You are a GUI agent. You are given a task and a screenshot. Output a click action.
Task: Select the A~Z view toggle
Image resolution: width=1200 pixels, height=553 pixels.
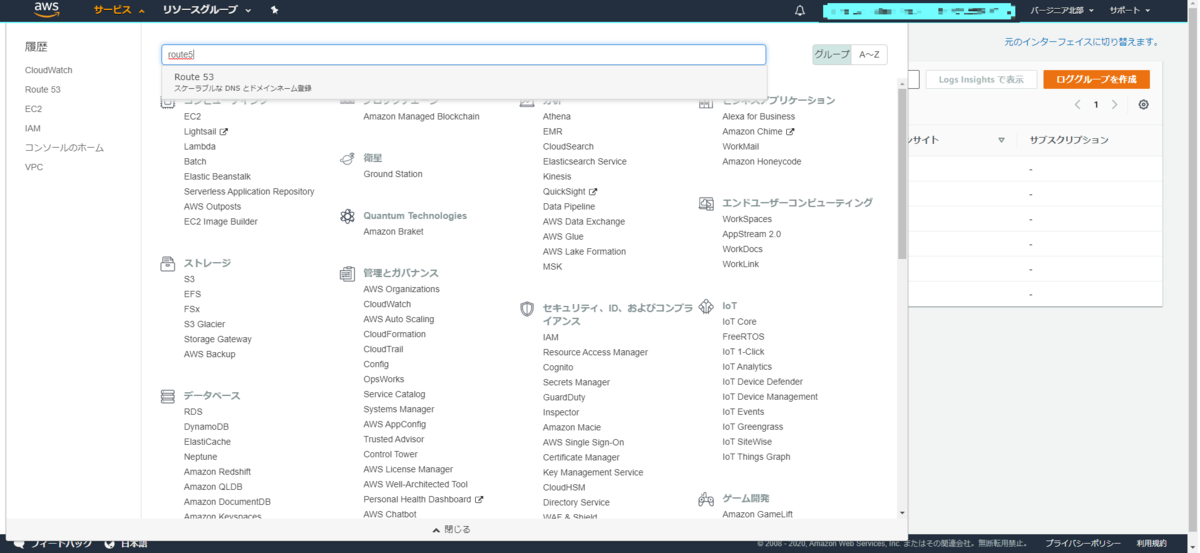pos(870,55)
